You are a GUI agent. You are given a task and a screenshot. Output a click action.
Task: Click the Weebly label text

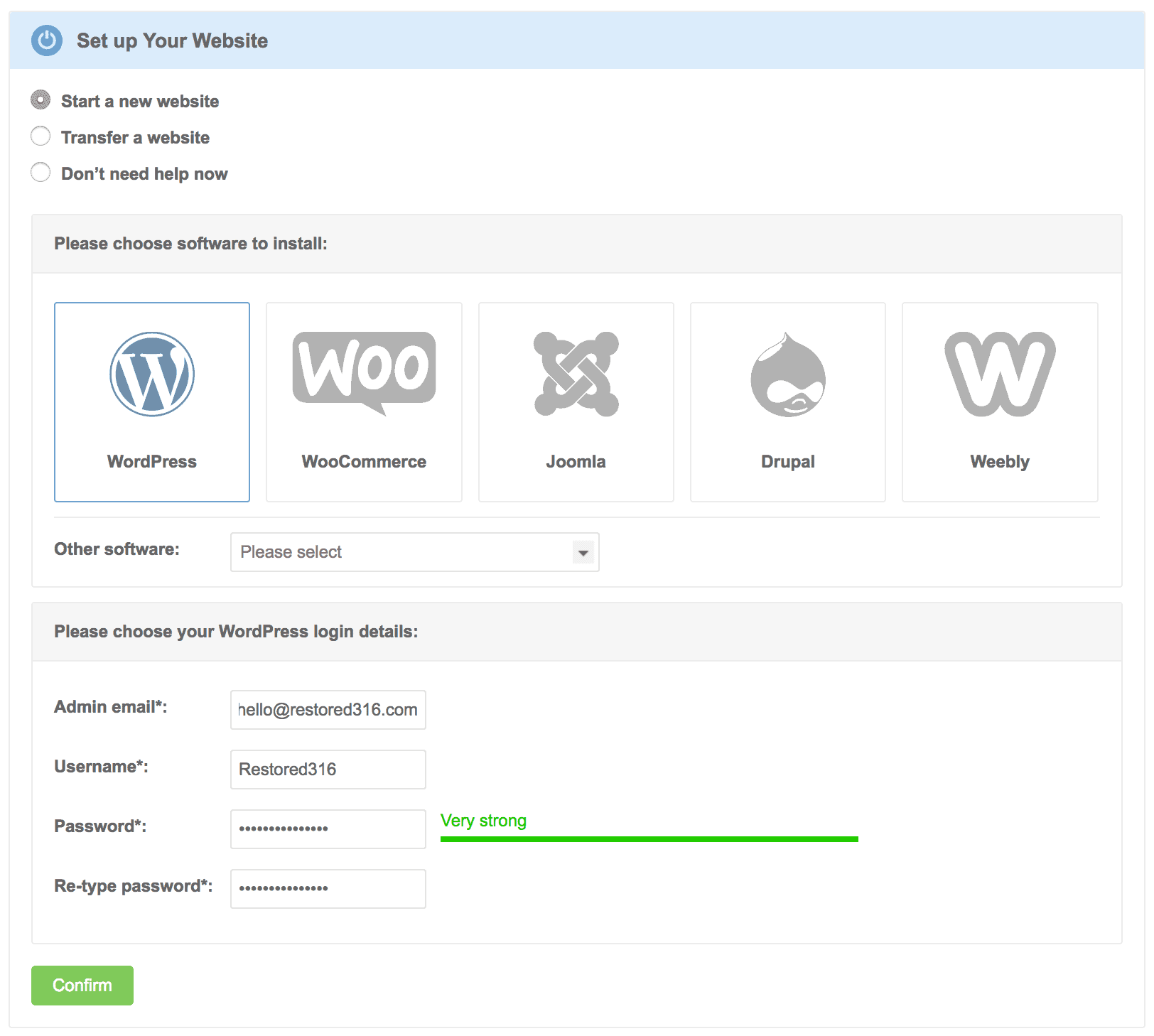click(1000, 462)
